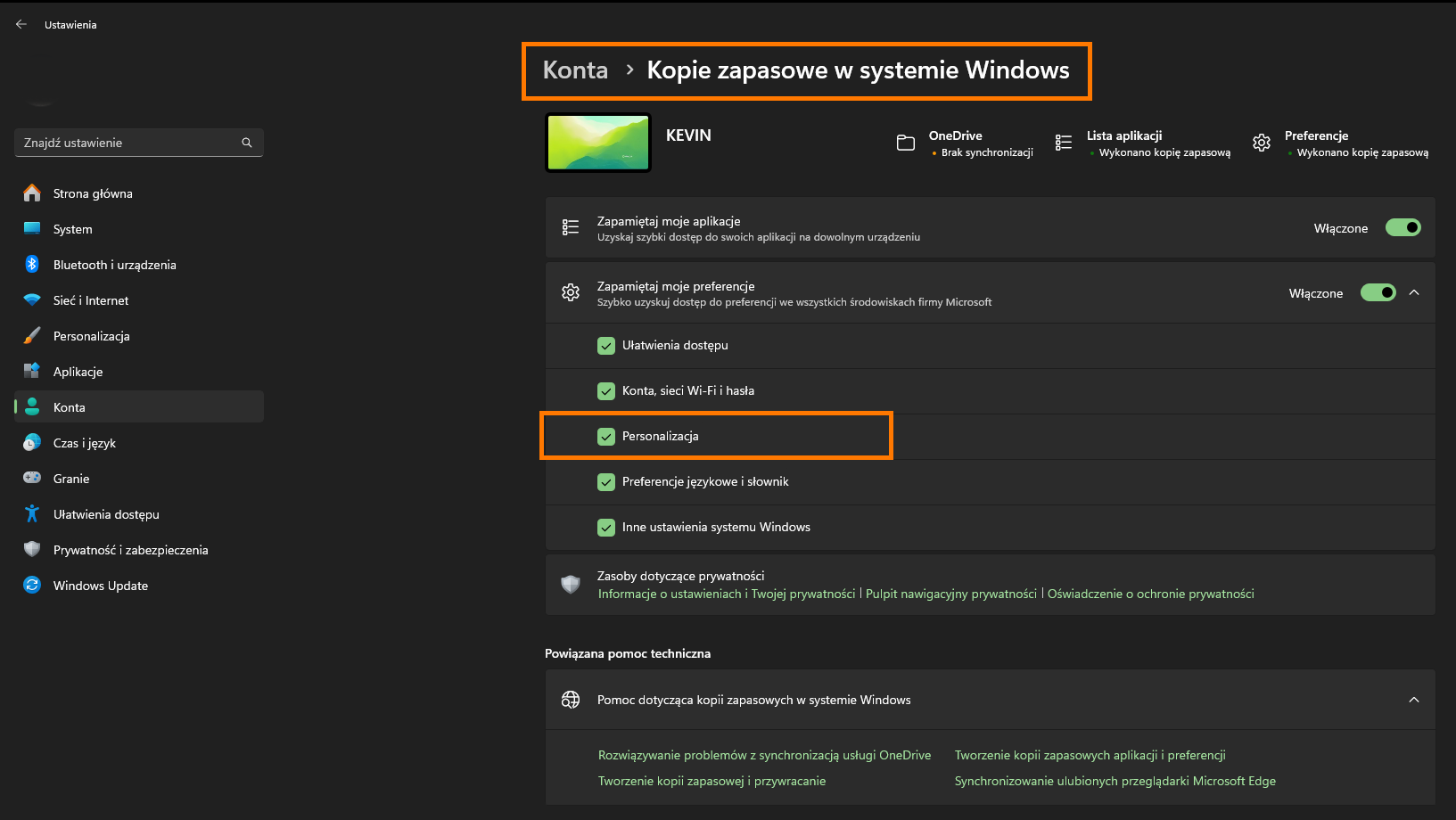This screenshot has width=1456, height=820.
Task: Open Rozwiązywanie problemów z synchronizacją usługi OneDrive
Action: pyautogui.click(x=764, y=755)
